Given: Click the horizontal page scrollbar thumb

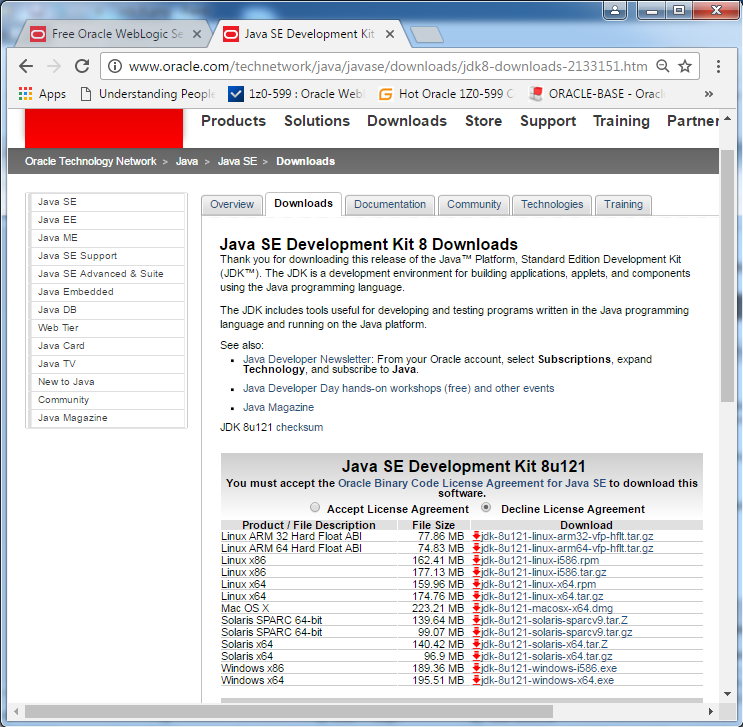Looking at the screenshot, I should [x=289, y=711].
